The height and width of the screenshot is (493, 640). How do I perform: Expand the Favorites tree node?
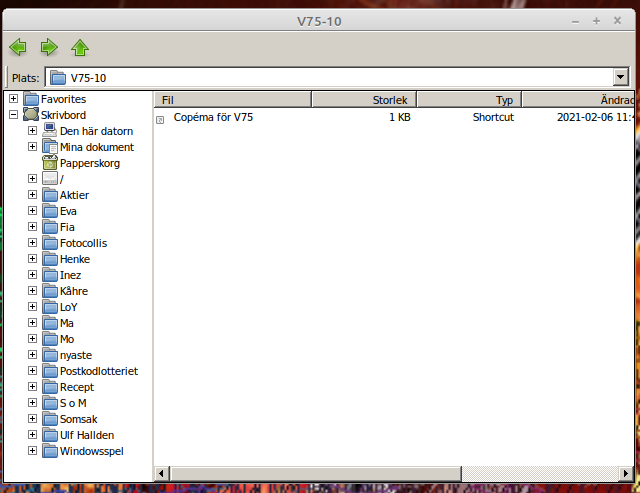[x=13, y=99]
